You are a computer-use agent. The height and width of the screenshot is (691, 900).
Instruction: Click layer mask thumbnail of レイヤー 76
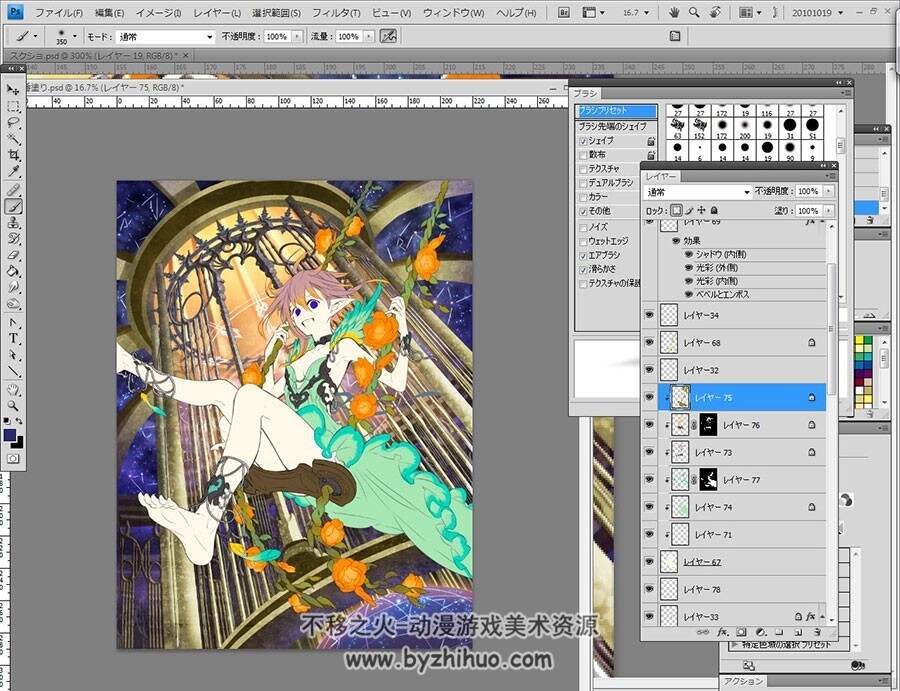coord(708,425)
